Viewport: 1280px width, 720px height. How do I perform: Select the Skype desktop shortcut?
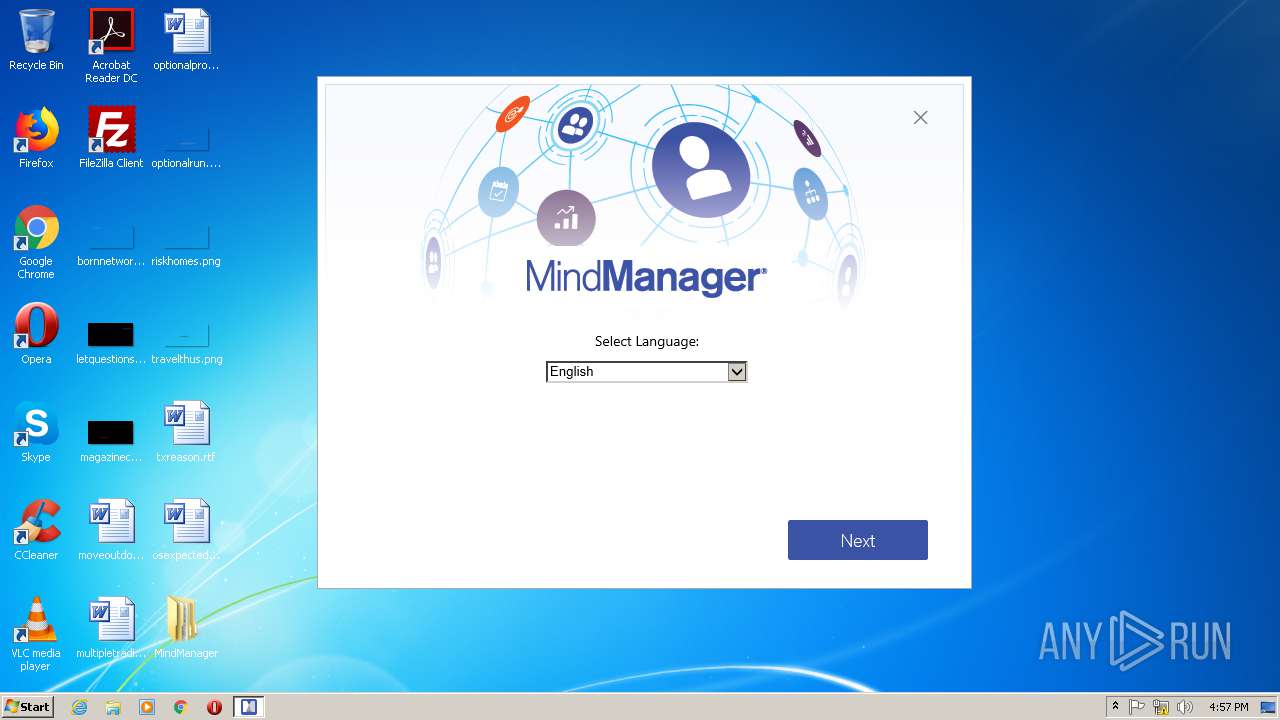tap(36, 432)
